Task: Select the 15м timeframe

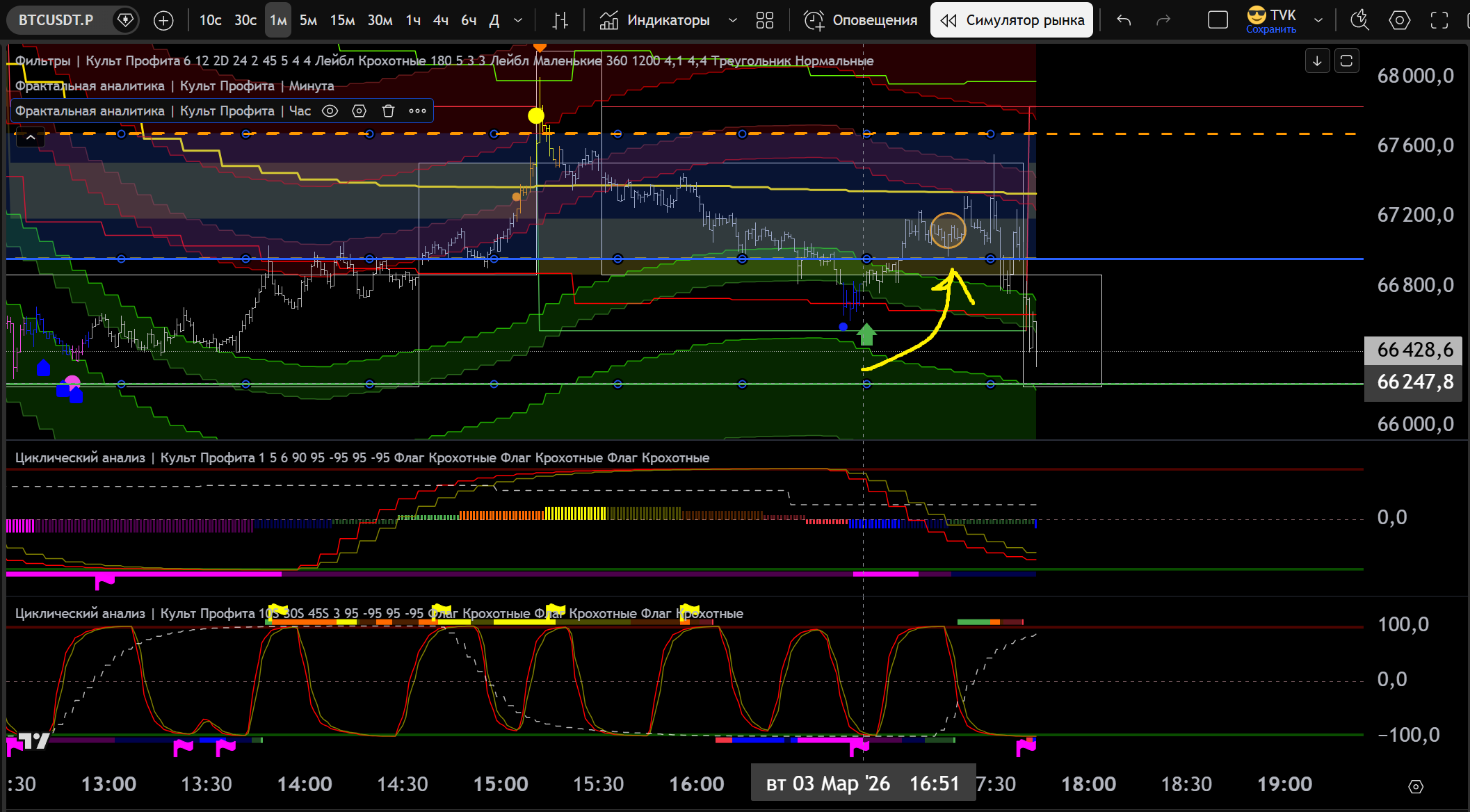Action: tap(342, 21)
